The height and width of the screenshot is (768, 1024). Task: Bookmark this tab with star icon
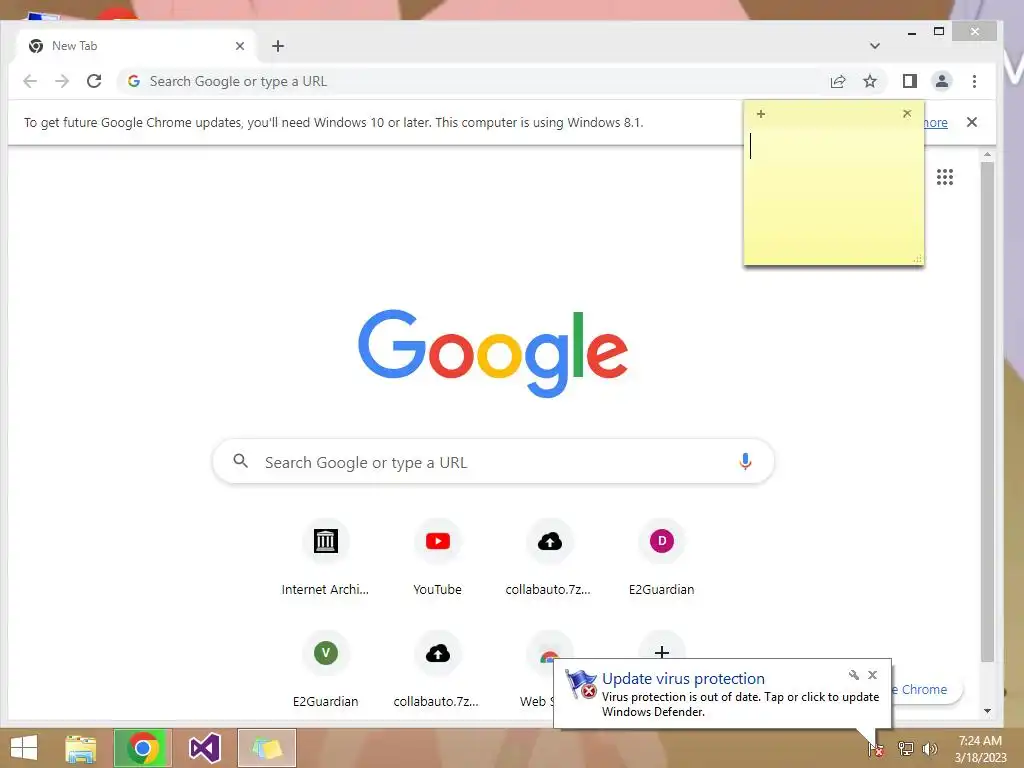click(870, 81)
